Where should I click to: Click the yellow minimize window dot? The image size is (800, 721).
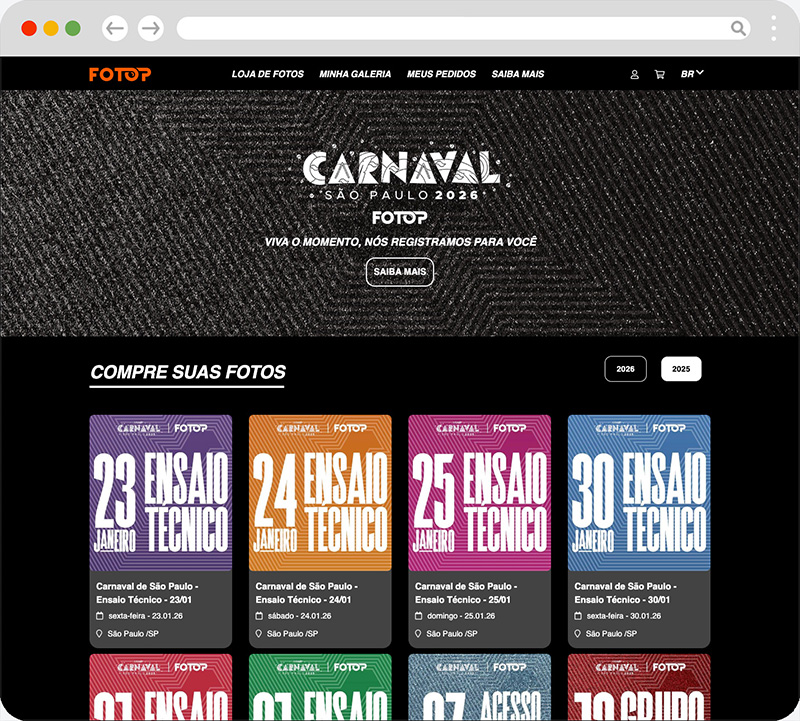pos(51,28)
